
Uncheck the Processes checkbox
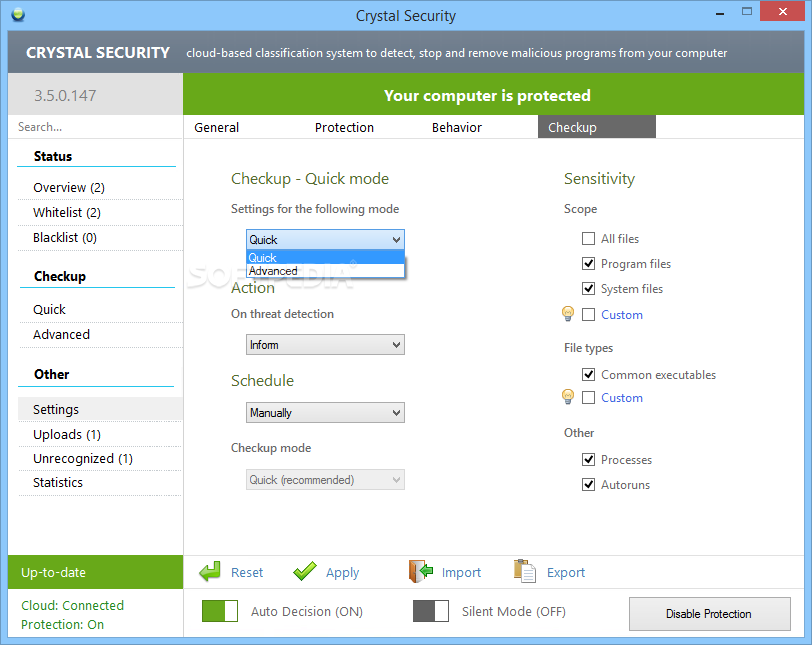[588, 459]
